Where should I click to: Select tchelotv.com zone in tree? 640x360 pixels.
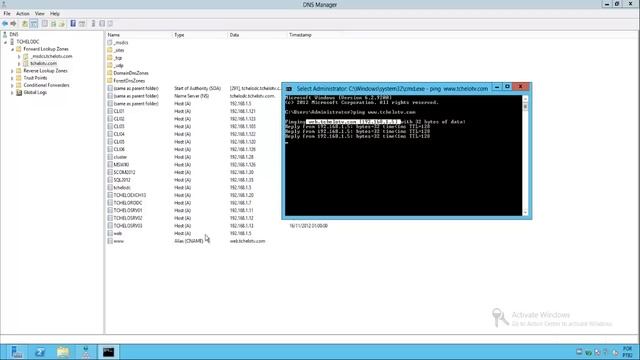[x=43, y=64]
